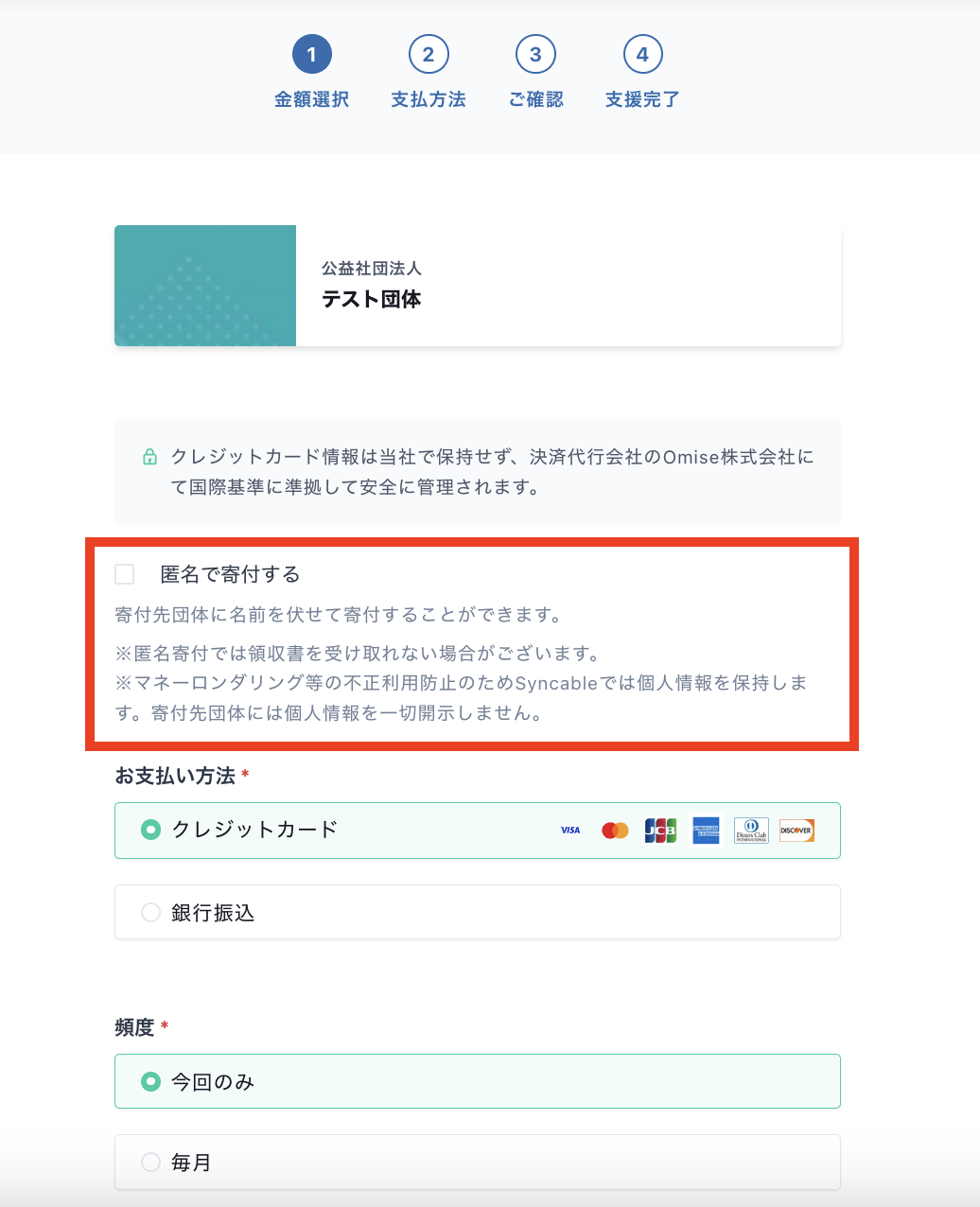Click the Diners Club International icon
This screenshot has height=1207, width=980.
[x=751, y=830]
